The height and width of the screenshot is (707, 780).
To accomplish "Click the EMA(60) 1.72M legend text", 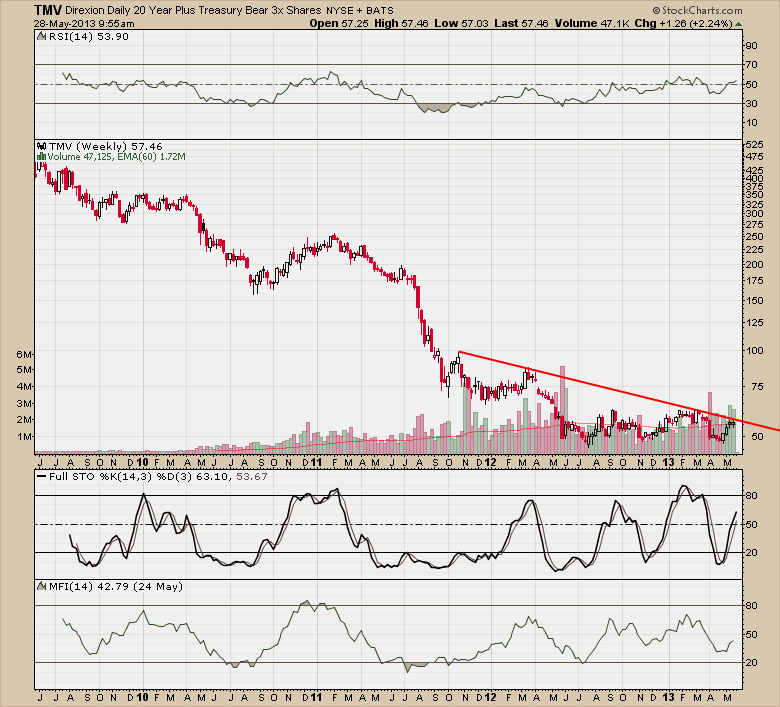I will (151, 157).
